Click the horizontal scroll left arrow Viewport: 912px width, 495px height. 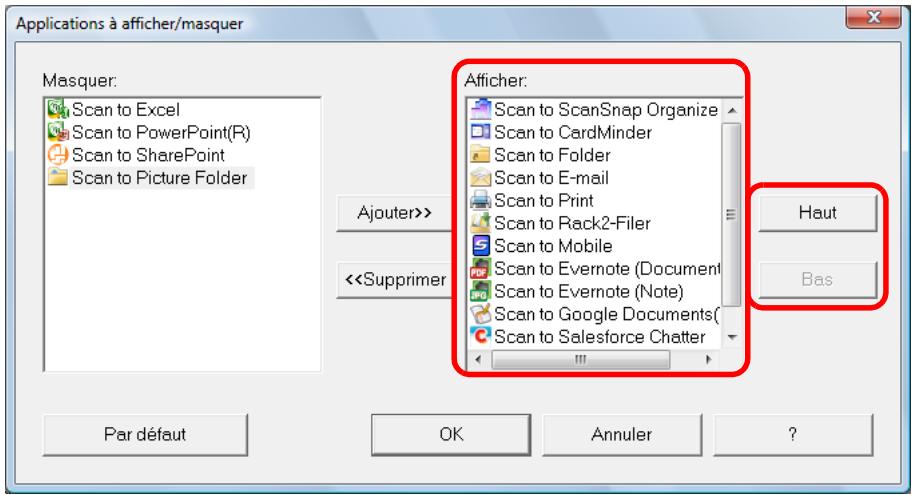pyautogui.click(x=478, y=359)
